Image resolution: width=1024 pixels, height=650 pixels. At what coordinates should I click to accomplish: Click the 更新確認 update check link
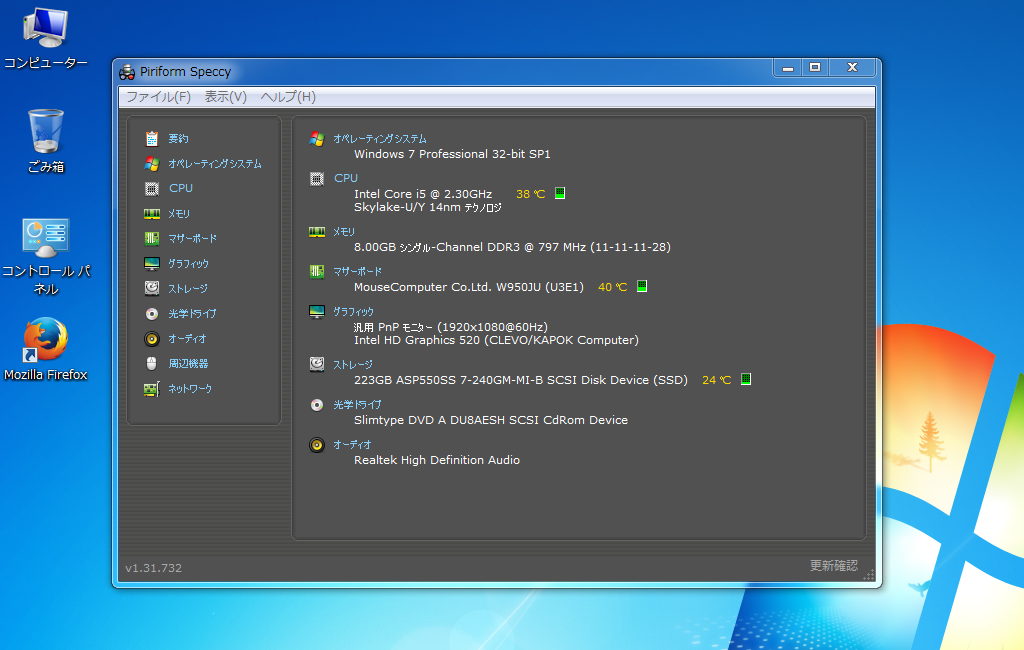pos(834,565)
